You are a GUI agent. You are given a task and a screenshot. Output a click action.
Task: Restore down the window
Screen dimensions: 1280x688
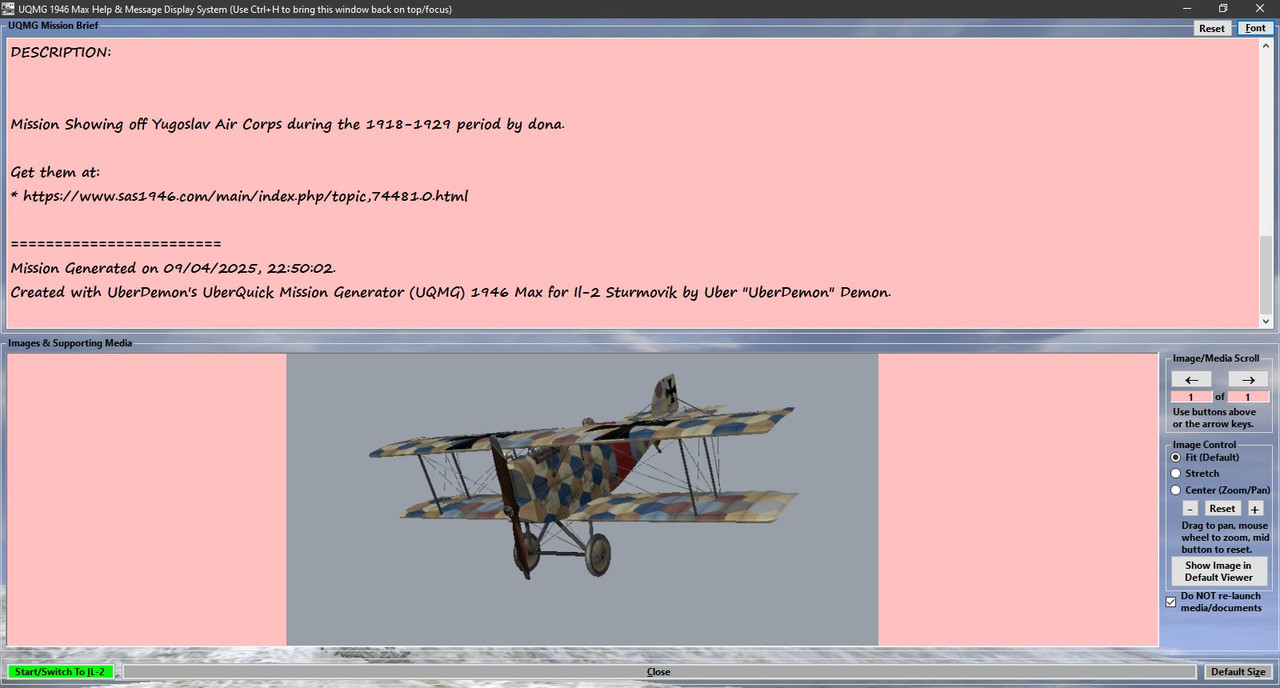(1222, 8)
